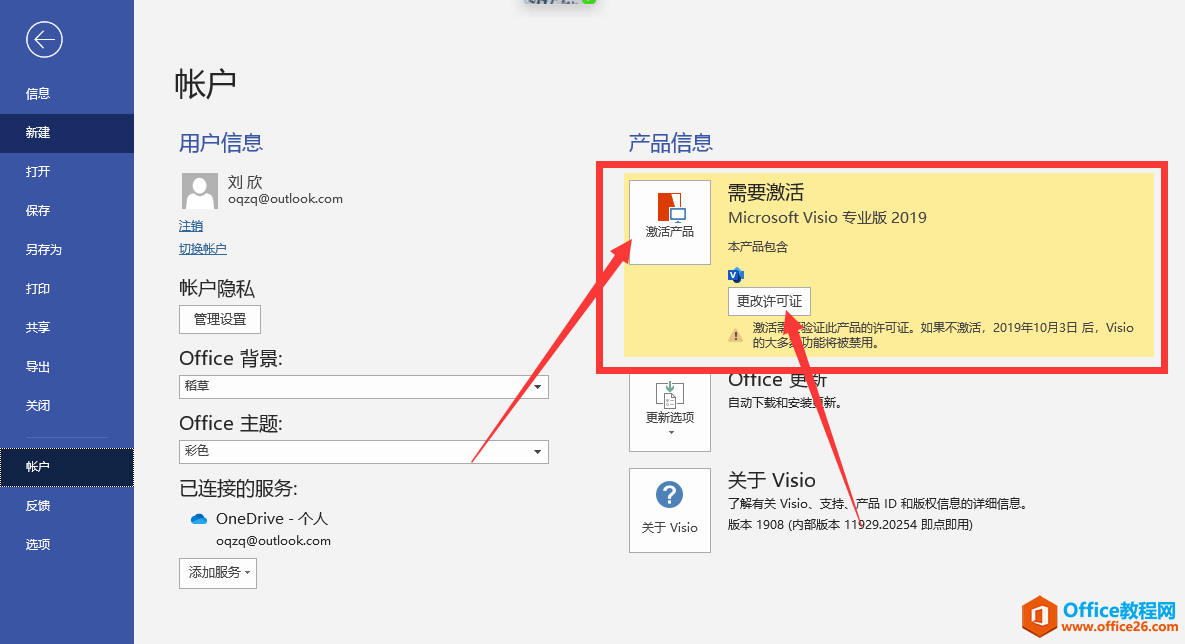Click the oqzq@outlook.com text under 刘欣
Image resolution: width=1185 pixels, height=644 pixels.
(286, 199)
